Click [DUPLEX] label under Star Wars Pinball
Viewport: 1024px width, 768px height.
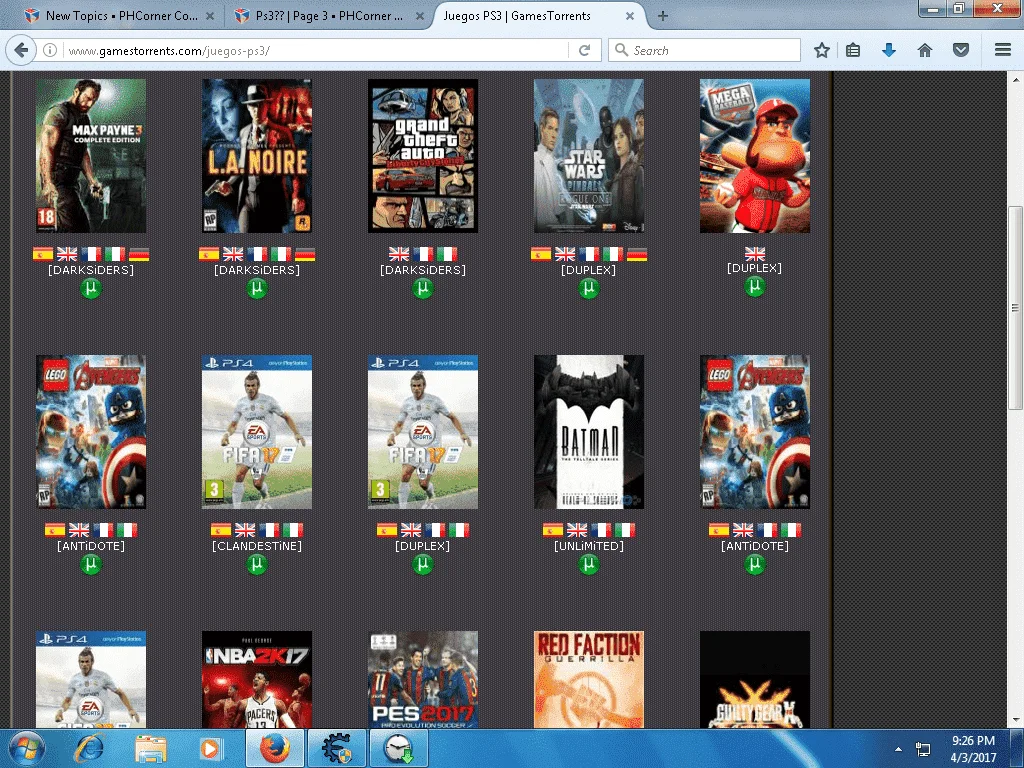(588, 270)
